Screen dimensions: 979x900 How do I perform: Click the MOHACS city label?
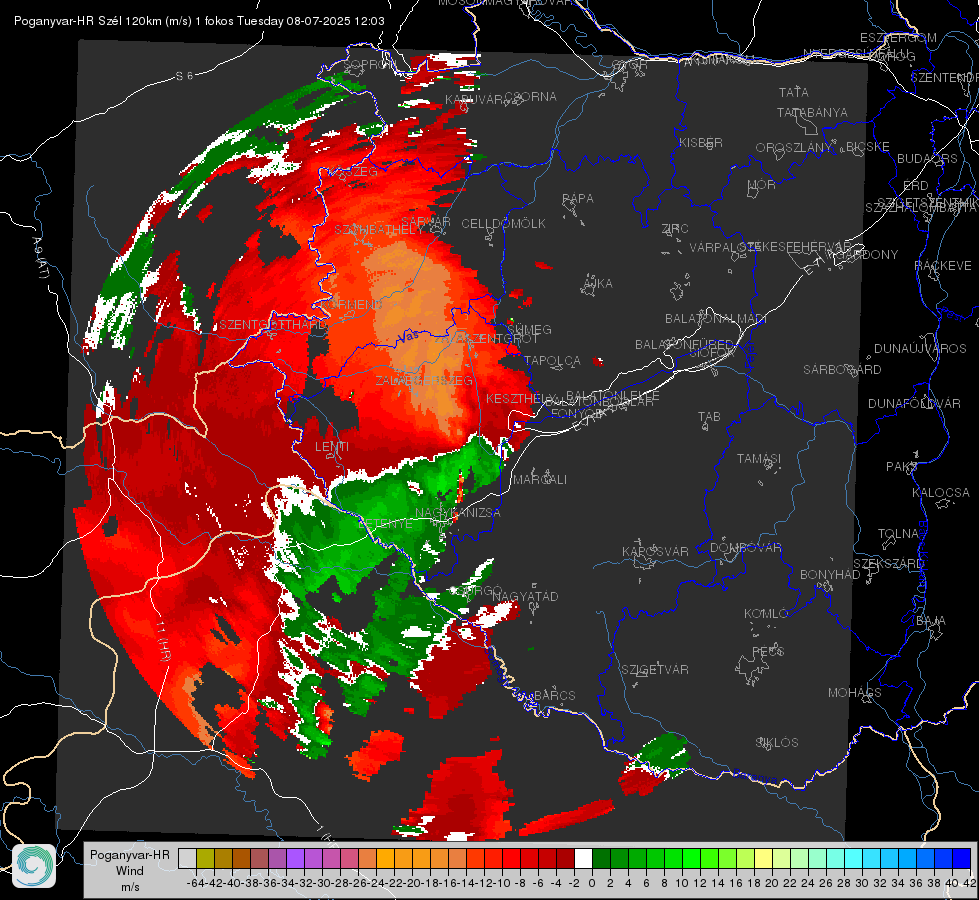click(x=855, y=692)
